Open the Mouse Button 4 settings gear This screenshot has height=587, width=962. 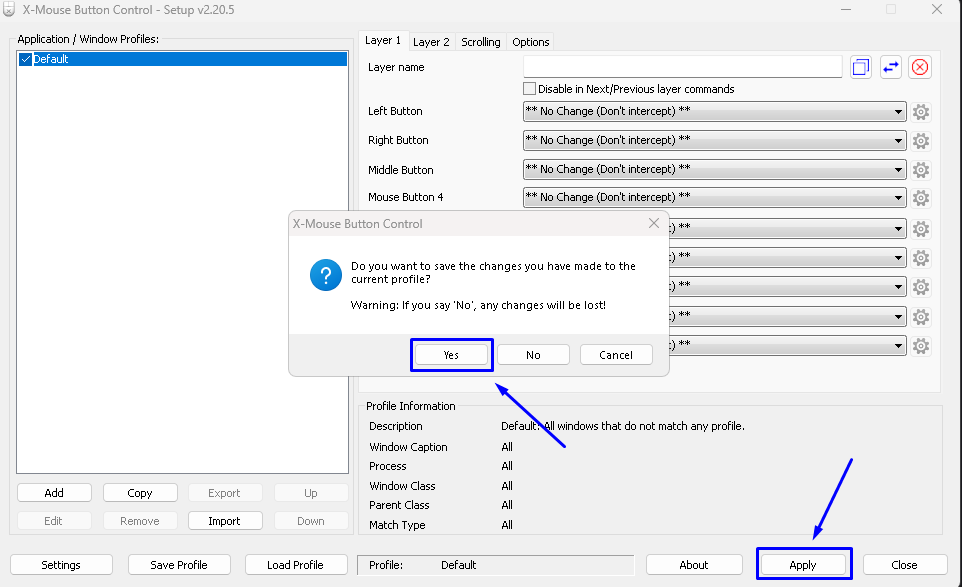tap(920, 198)
